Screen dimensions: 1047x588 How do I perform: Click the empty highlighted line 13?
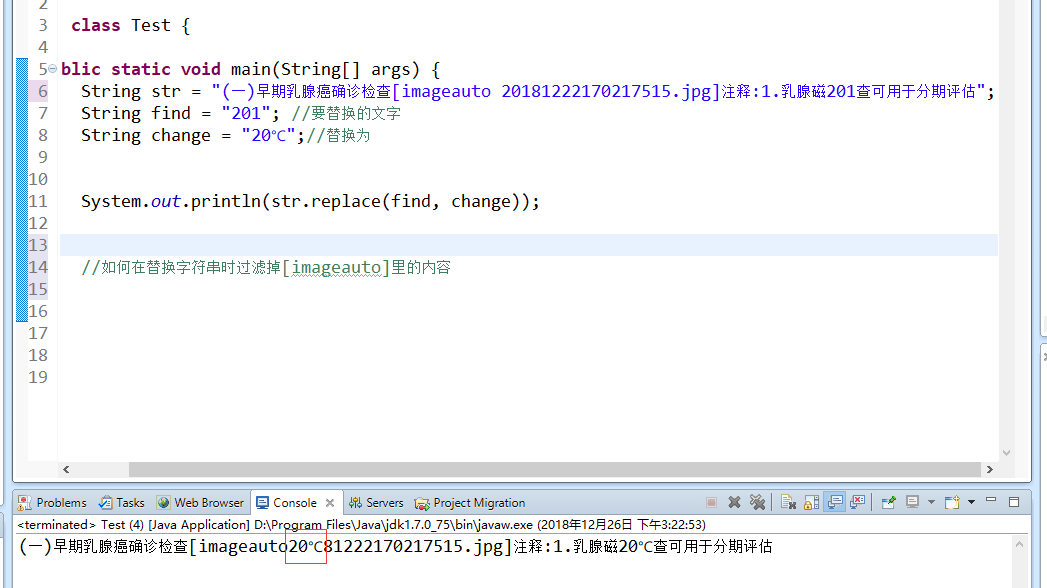pos(529,245)
